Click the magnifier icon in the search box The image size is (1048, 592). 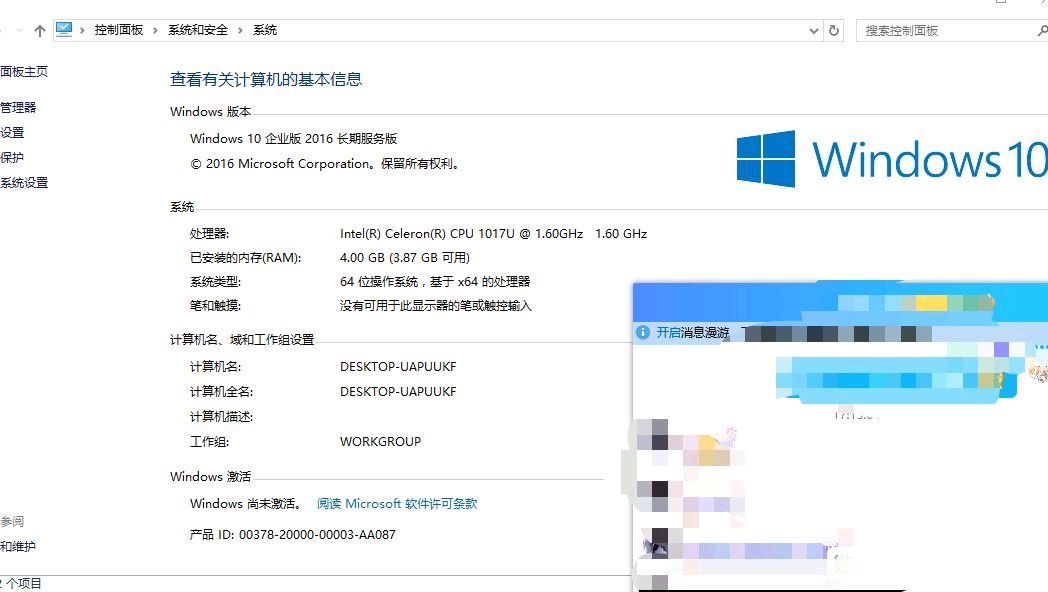click(x=1042, y=31)
